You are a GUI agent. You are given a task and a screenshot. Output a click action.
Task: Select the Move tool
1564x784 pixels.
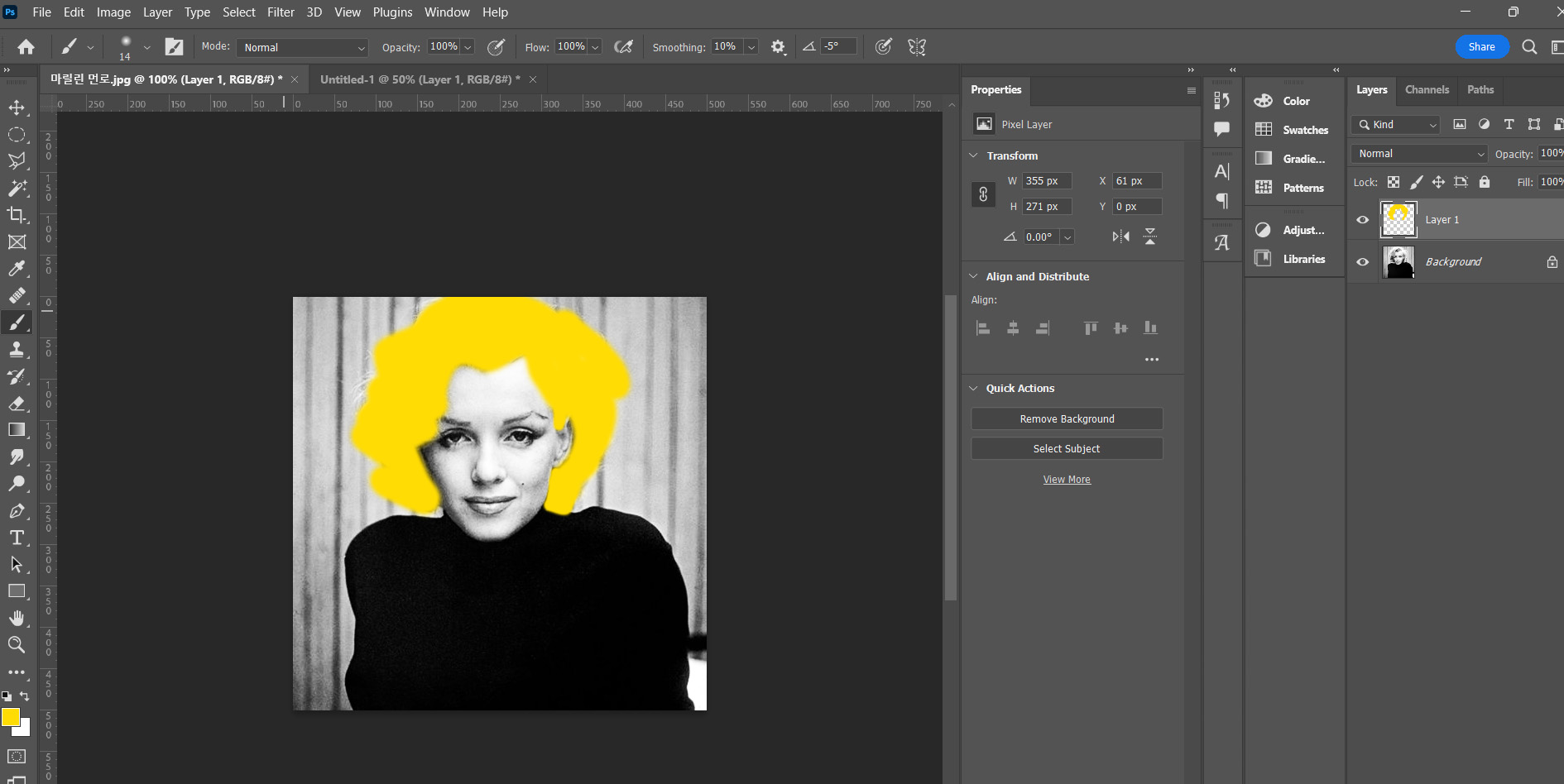(x=17, y=108)
